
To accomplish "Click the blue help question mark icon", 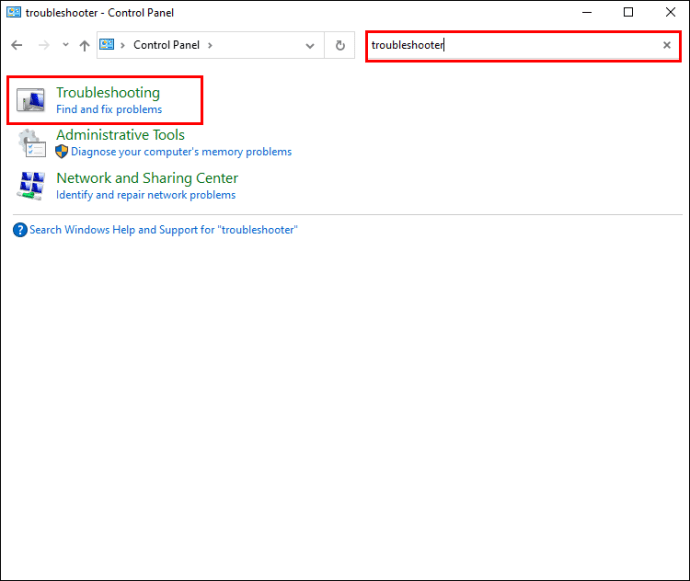I will [20, 230].
